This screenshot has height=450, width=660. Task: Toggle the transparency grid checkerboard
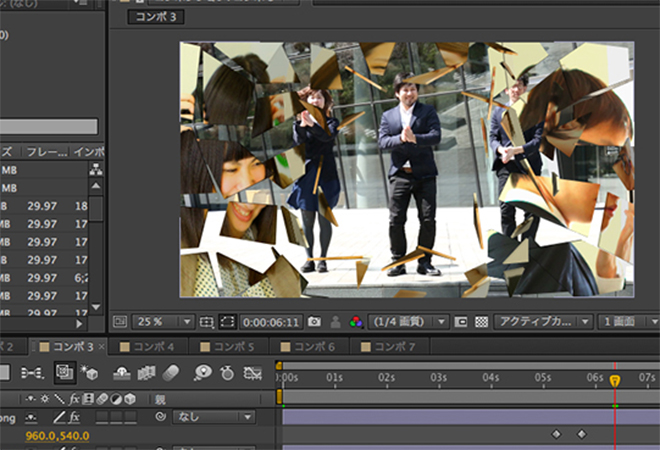pos(482,322)
